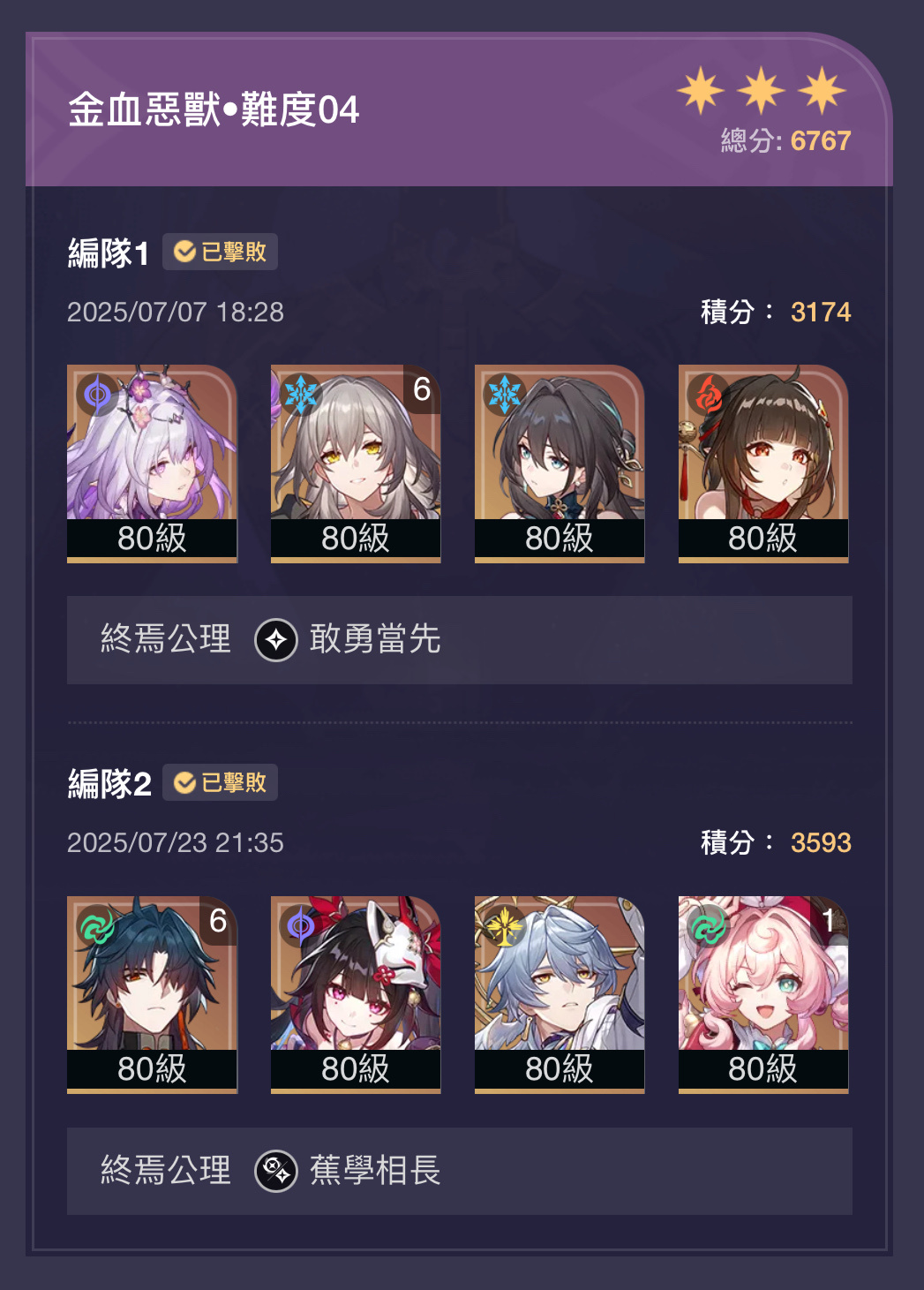Click the three-star rating display

click(762, 90)
